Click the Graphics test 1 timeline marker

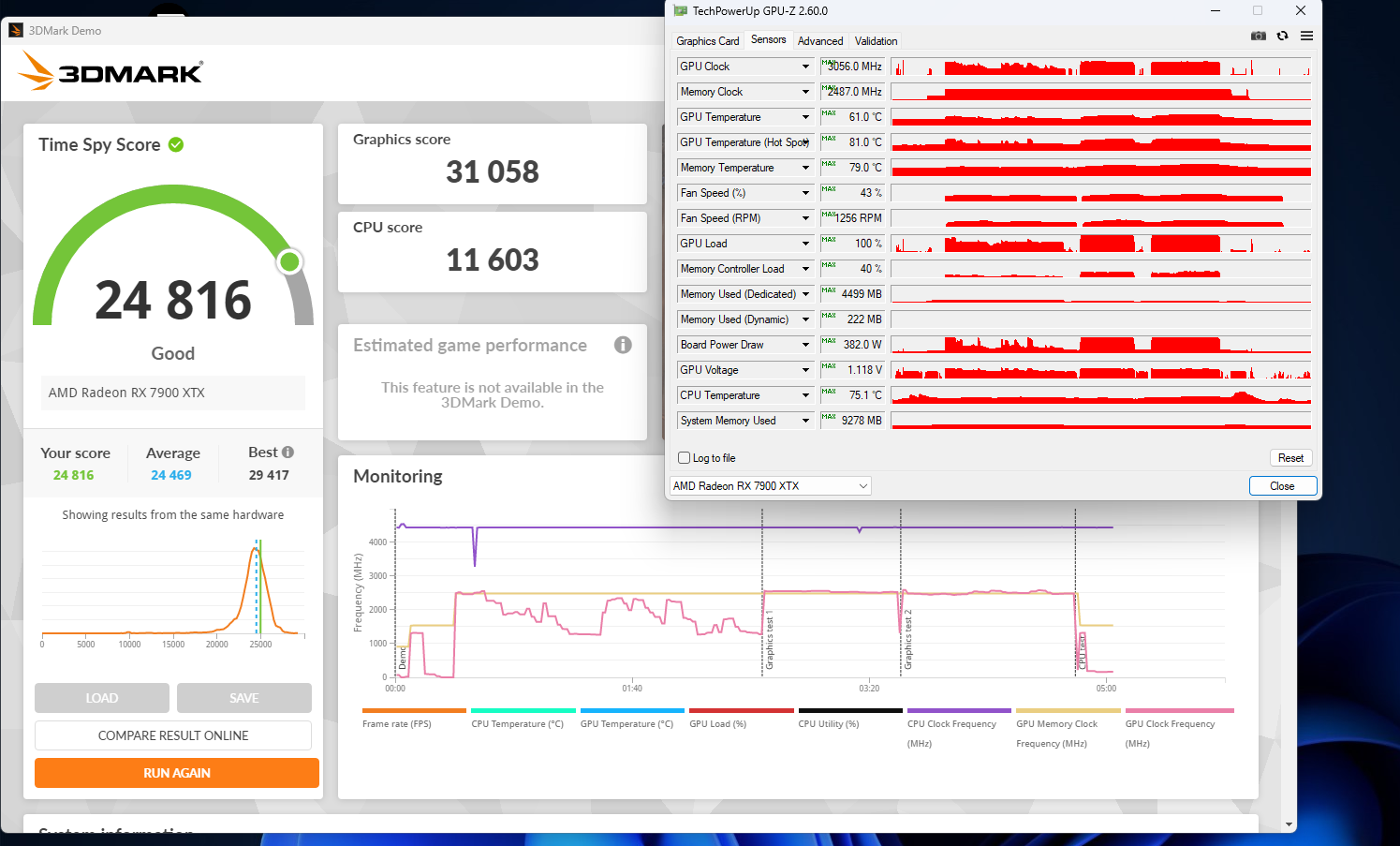click(x=769, y=642)
